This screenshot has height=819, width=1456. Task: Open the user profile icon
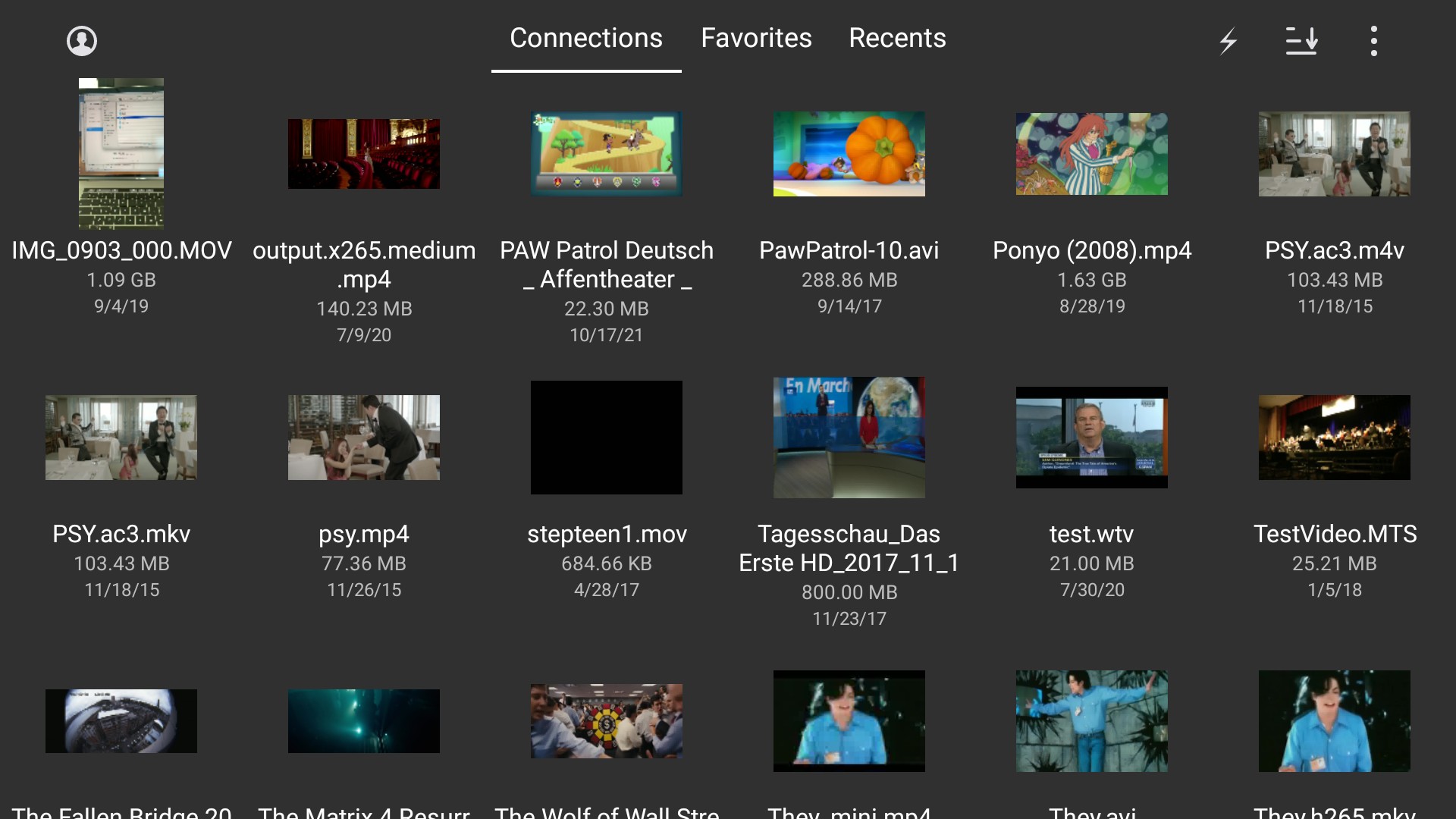tap(81, 39)
